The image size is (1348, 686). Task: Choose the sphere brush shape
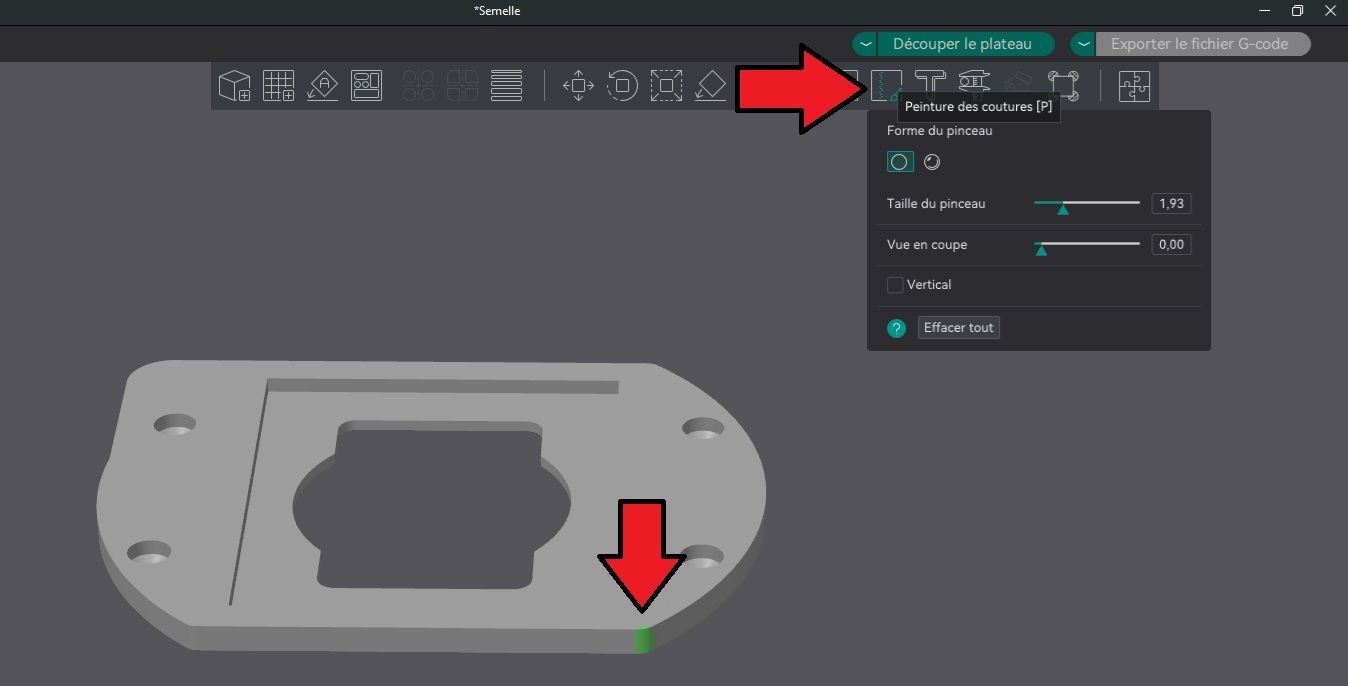(x=932, y=162)
